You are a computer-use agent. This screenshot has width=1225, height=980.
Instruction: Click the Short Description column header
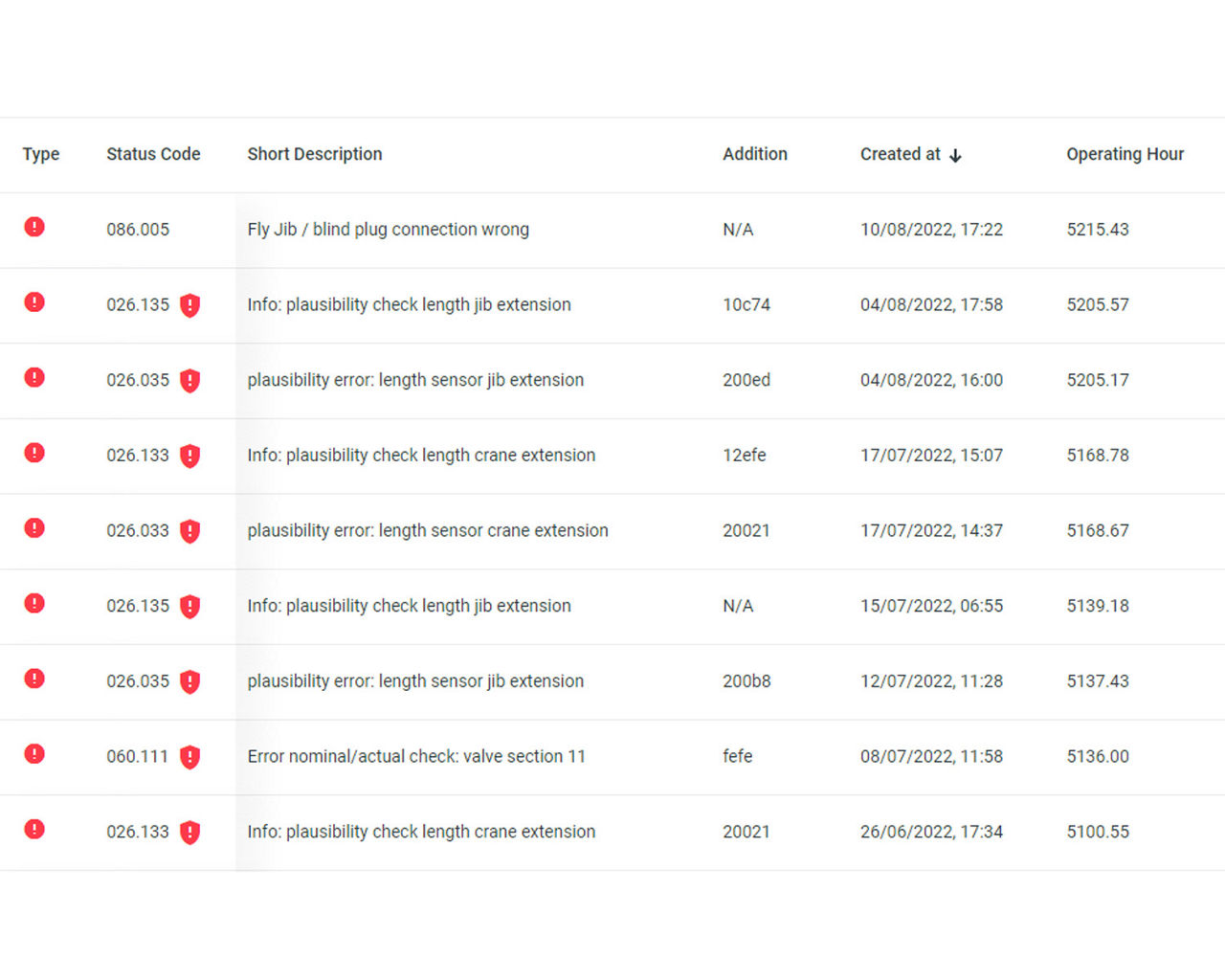coord(314,154)
